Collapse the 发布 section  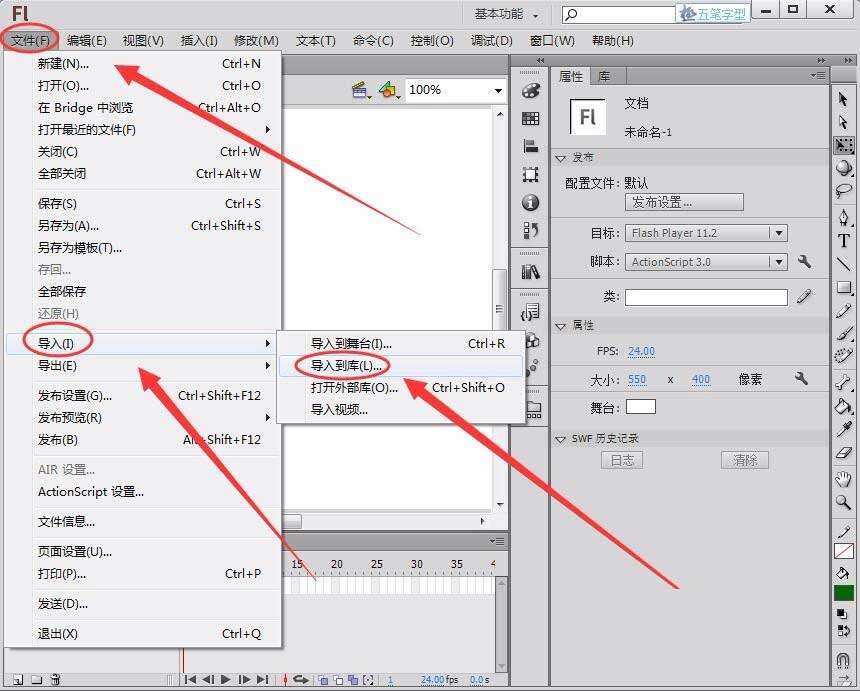(563, 157)
